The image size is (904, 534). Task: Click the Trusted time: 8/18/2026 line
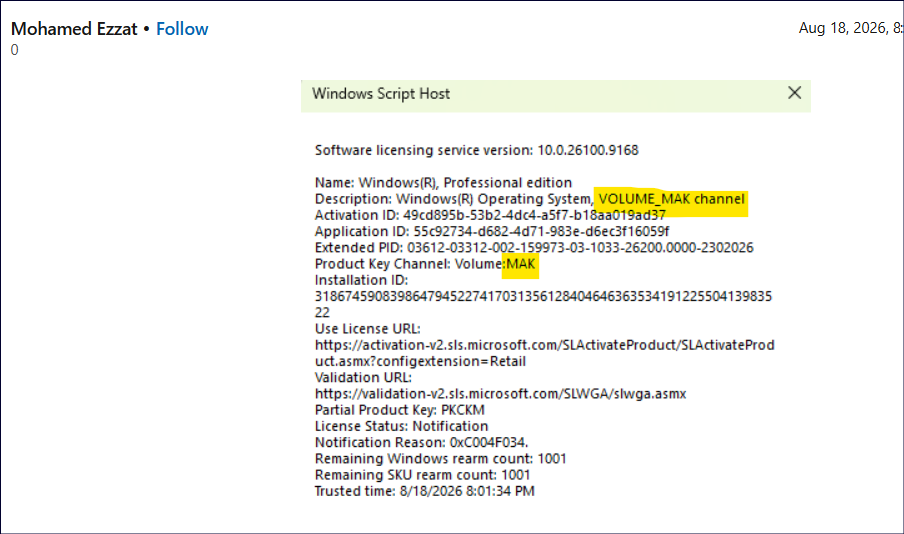click(424, 491)
